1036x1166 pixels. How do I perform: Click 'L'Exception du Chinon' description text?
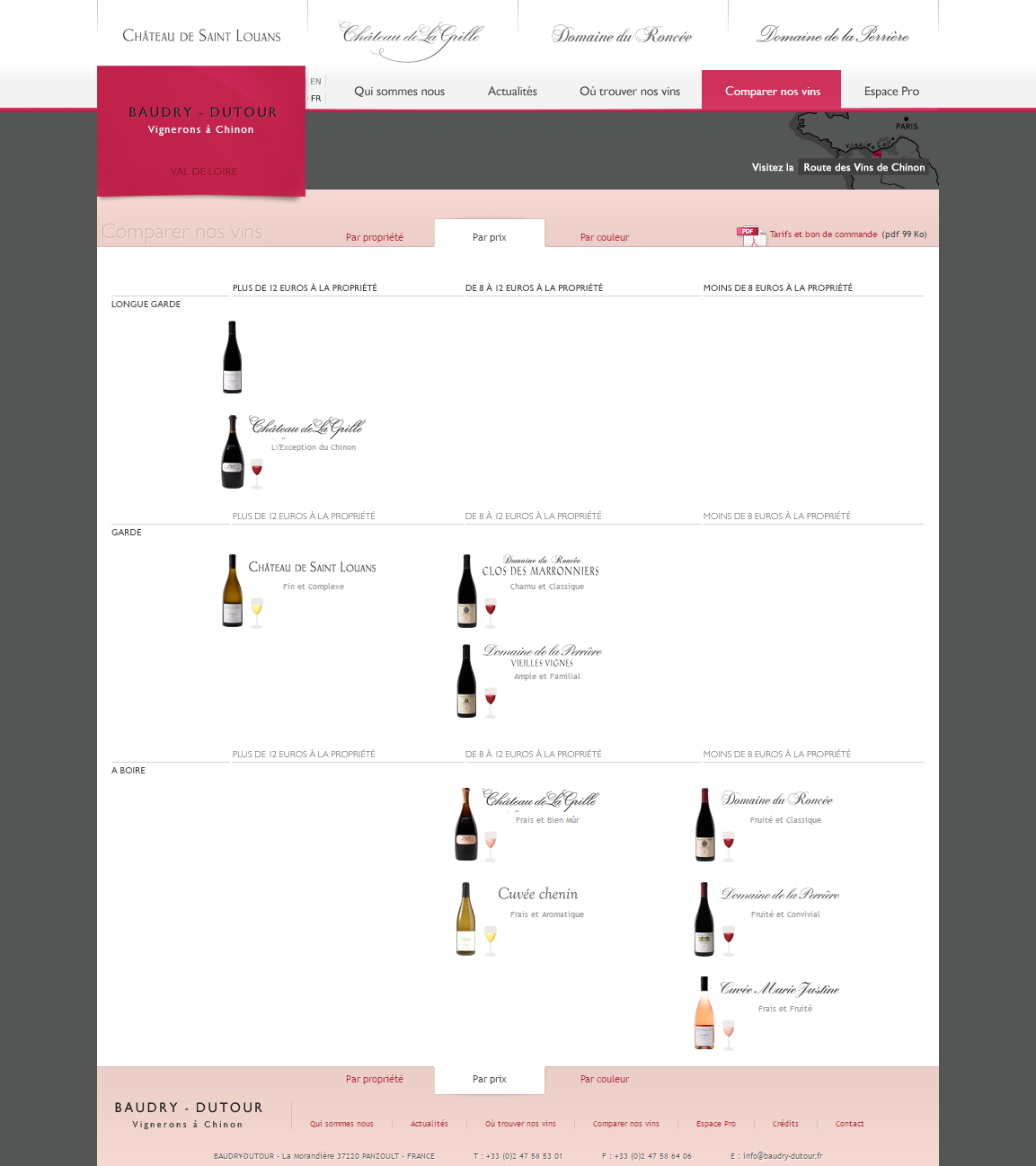coord(314,447)
